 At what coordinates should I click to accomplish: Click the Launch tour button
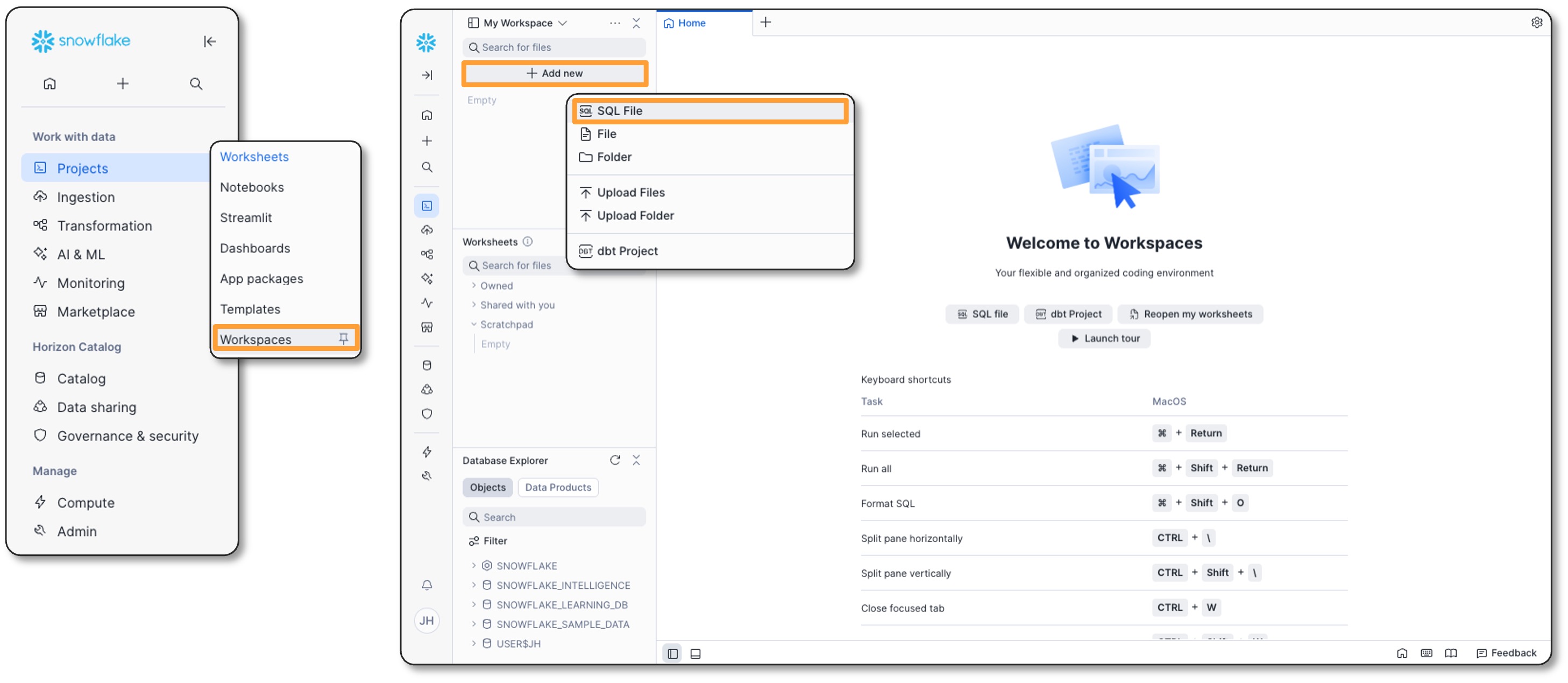1104,338
